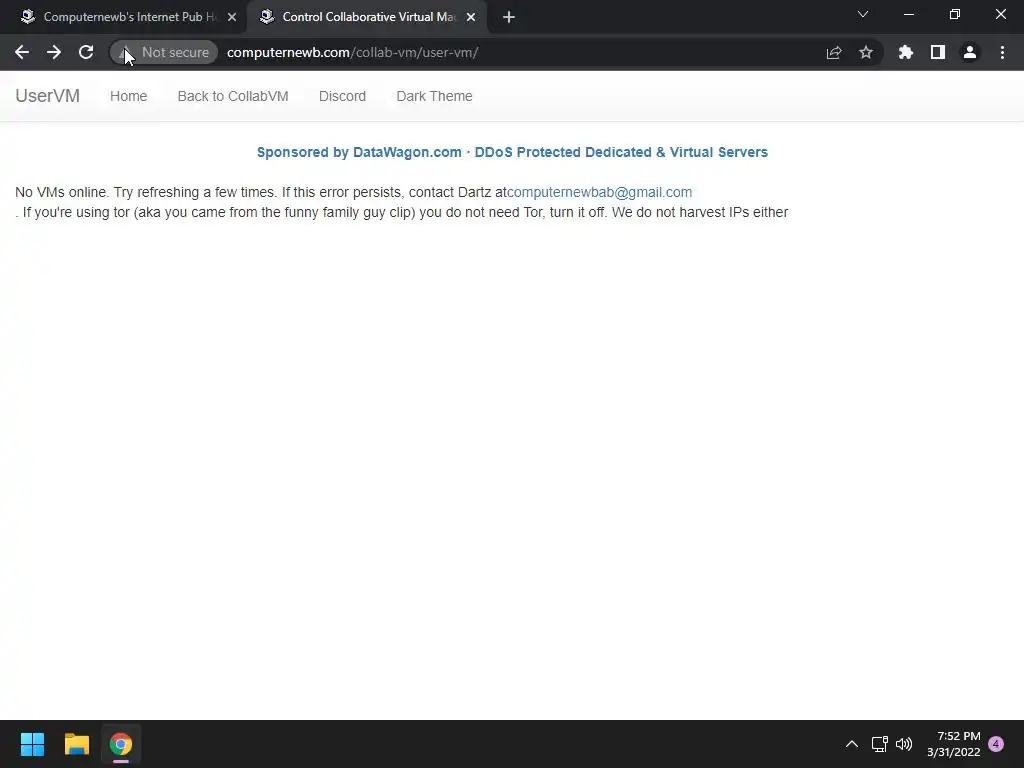Open File Explorer from the taskbar

point(76,744)
